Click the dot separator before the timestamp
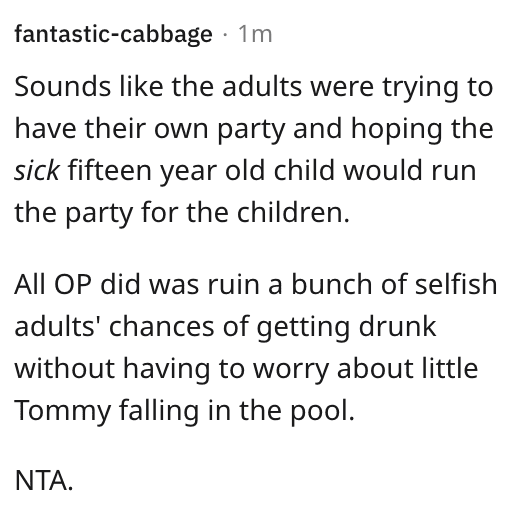 (225, 35)
